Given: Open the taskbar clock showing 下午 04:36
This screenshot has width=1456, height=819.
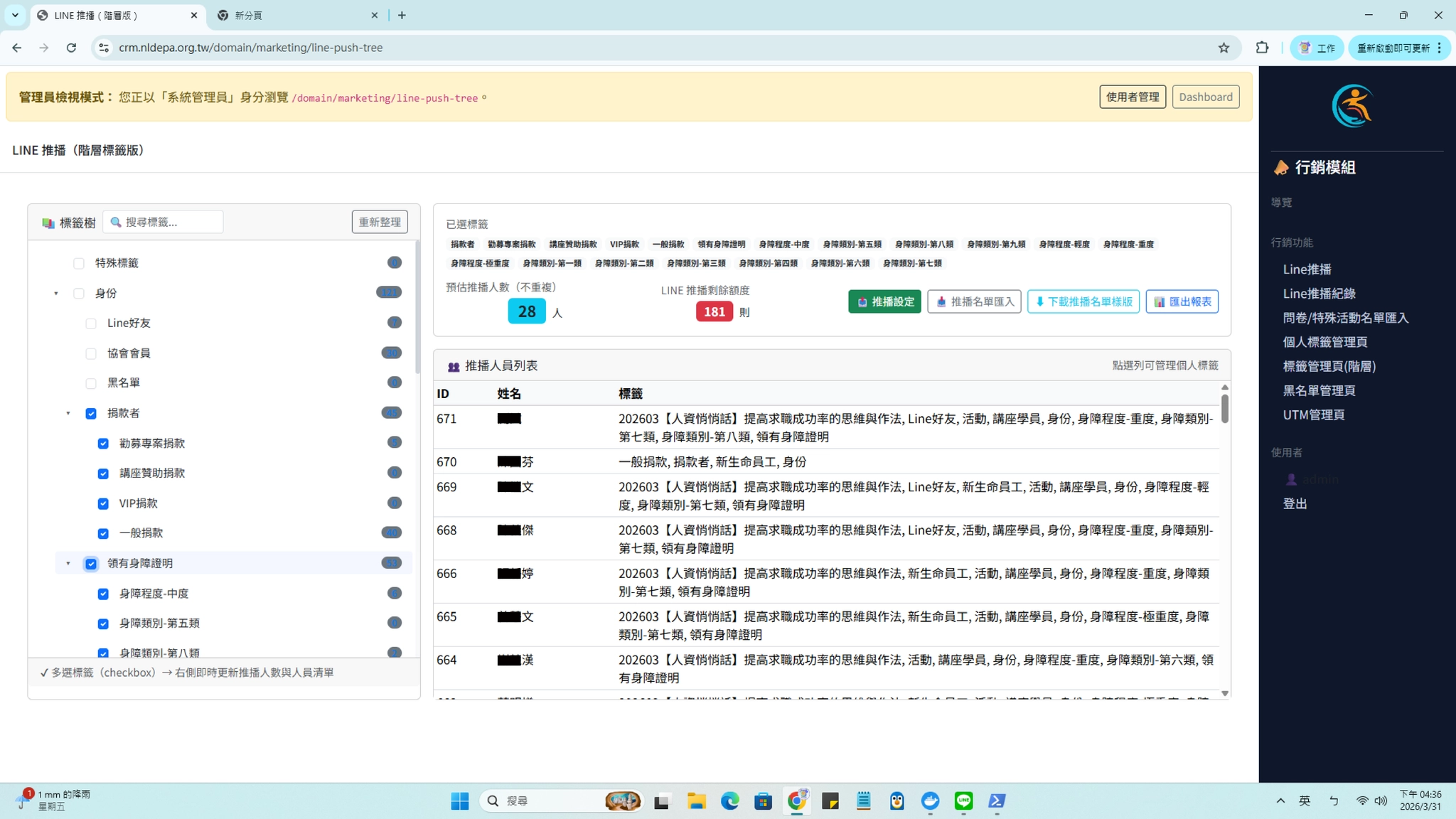Looking at the screenshot, I should pos(1420,801).
